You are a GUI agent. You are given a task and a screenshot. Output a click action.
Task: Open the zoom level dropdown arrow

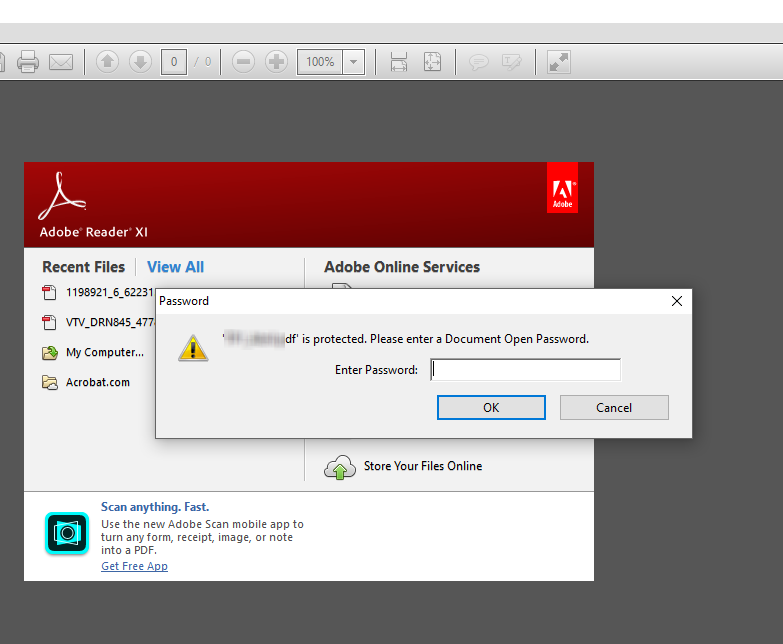click(354, 62)
